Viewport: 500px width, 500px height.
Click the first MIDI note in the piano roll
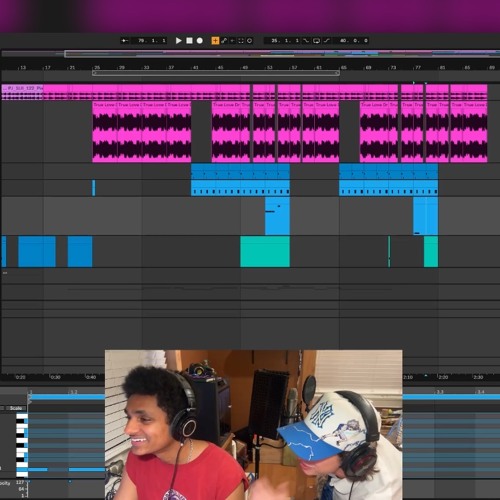coord(38,470)
